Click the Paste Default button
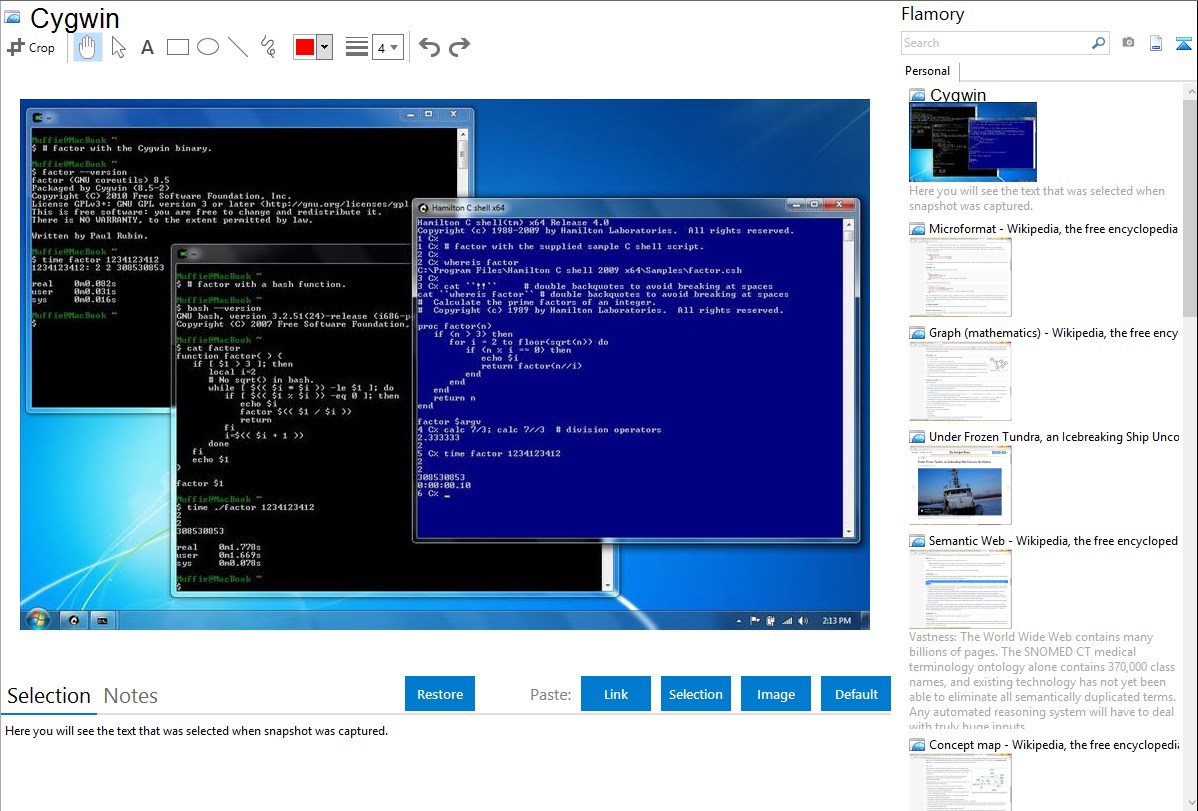Image resolution: width=1198 pixels, height=811 pixels. [x=856, y=694]
